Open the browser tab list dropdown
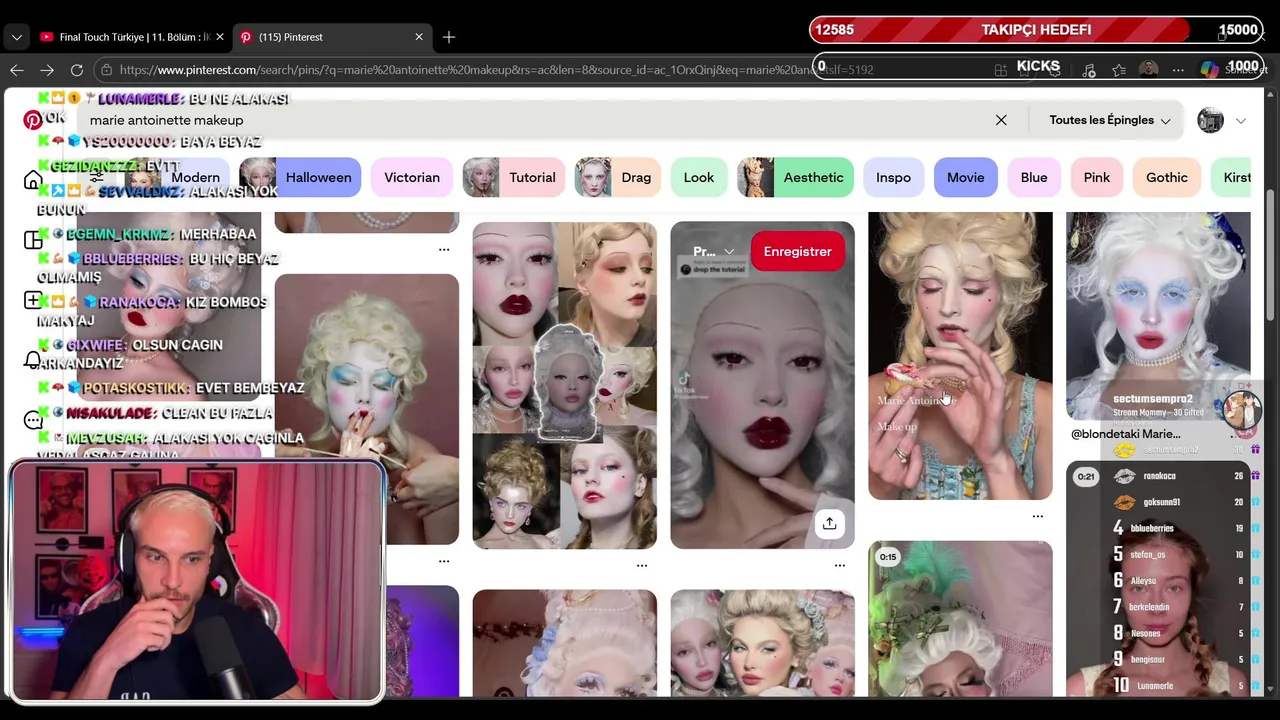The width and height of the screenshot is (1280, 720). [17, 37]
